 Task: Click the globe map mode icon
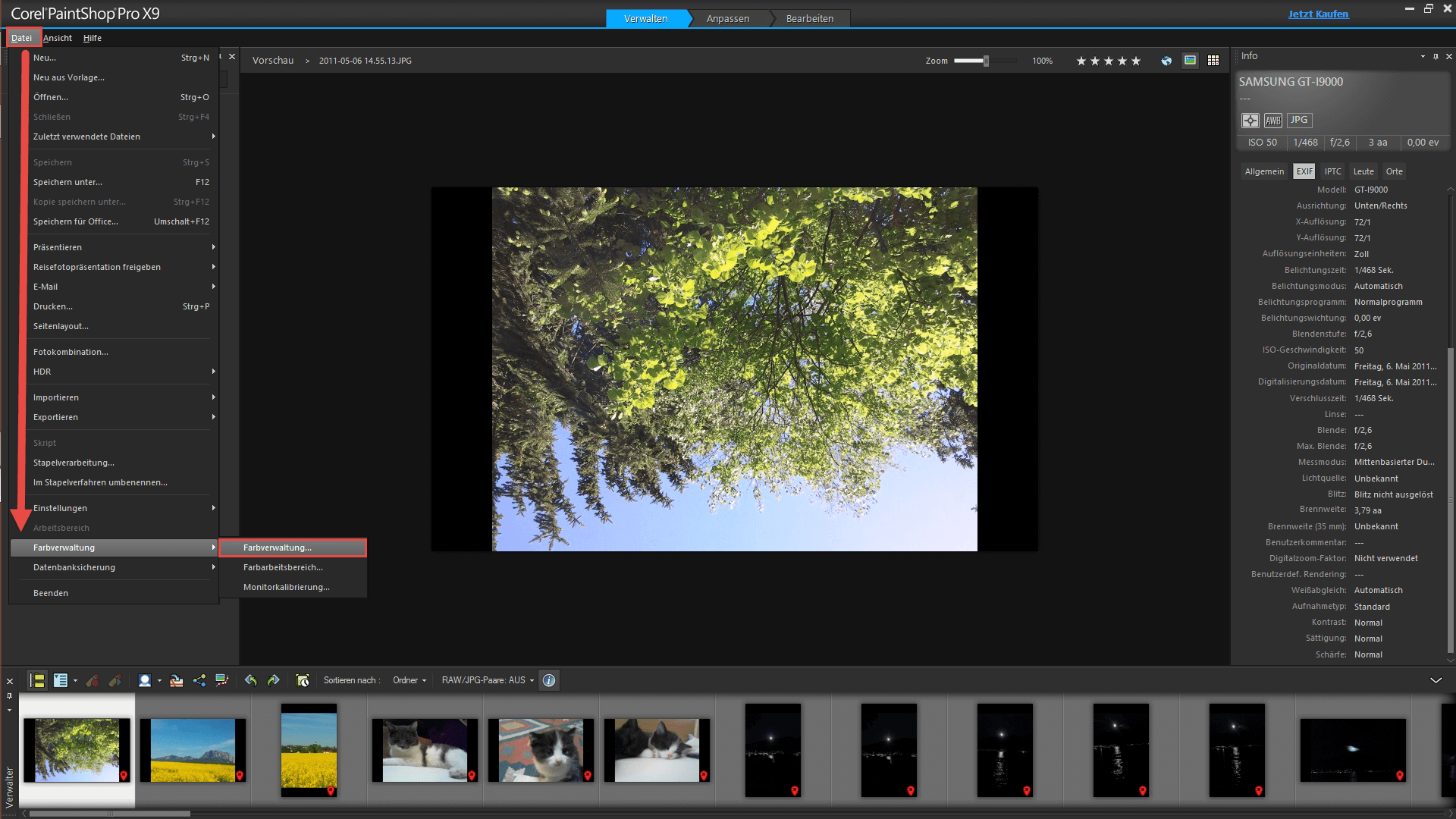pyautogui.click(x=1166, y=61)
